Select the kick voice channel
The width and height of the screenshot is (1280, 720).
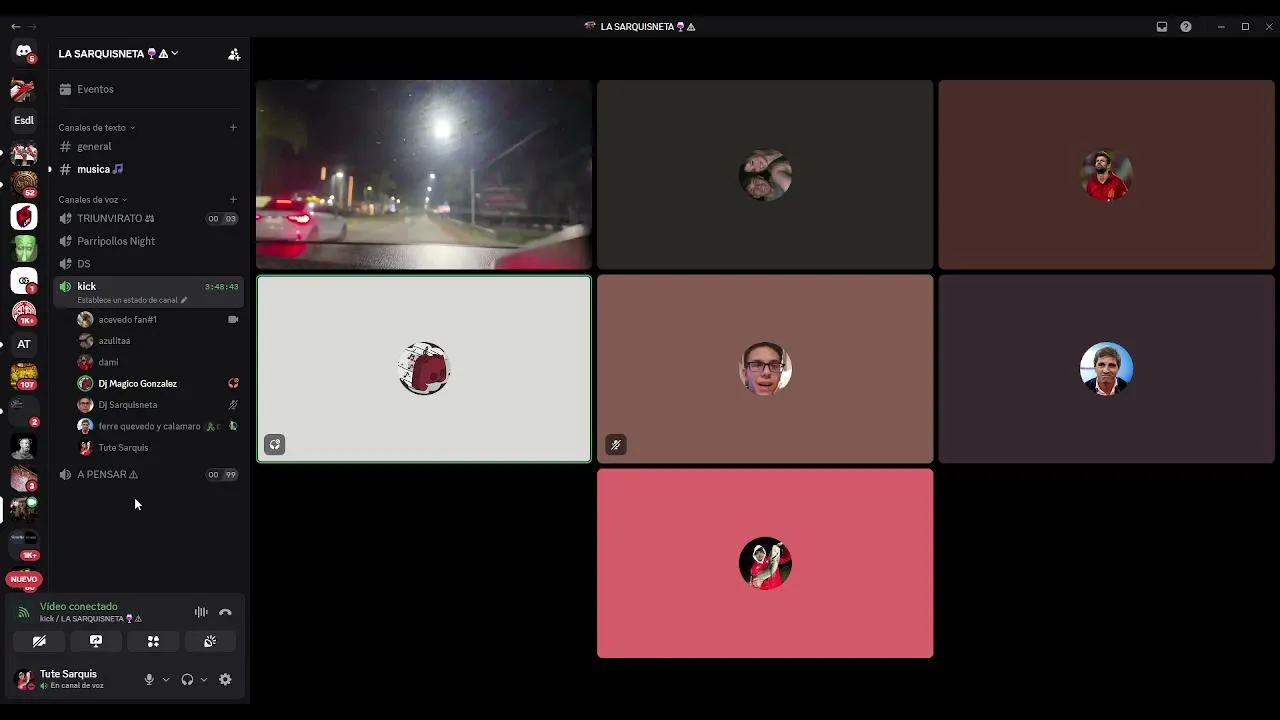149,287
